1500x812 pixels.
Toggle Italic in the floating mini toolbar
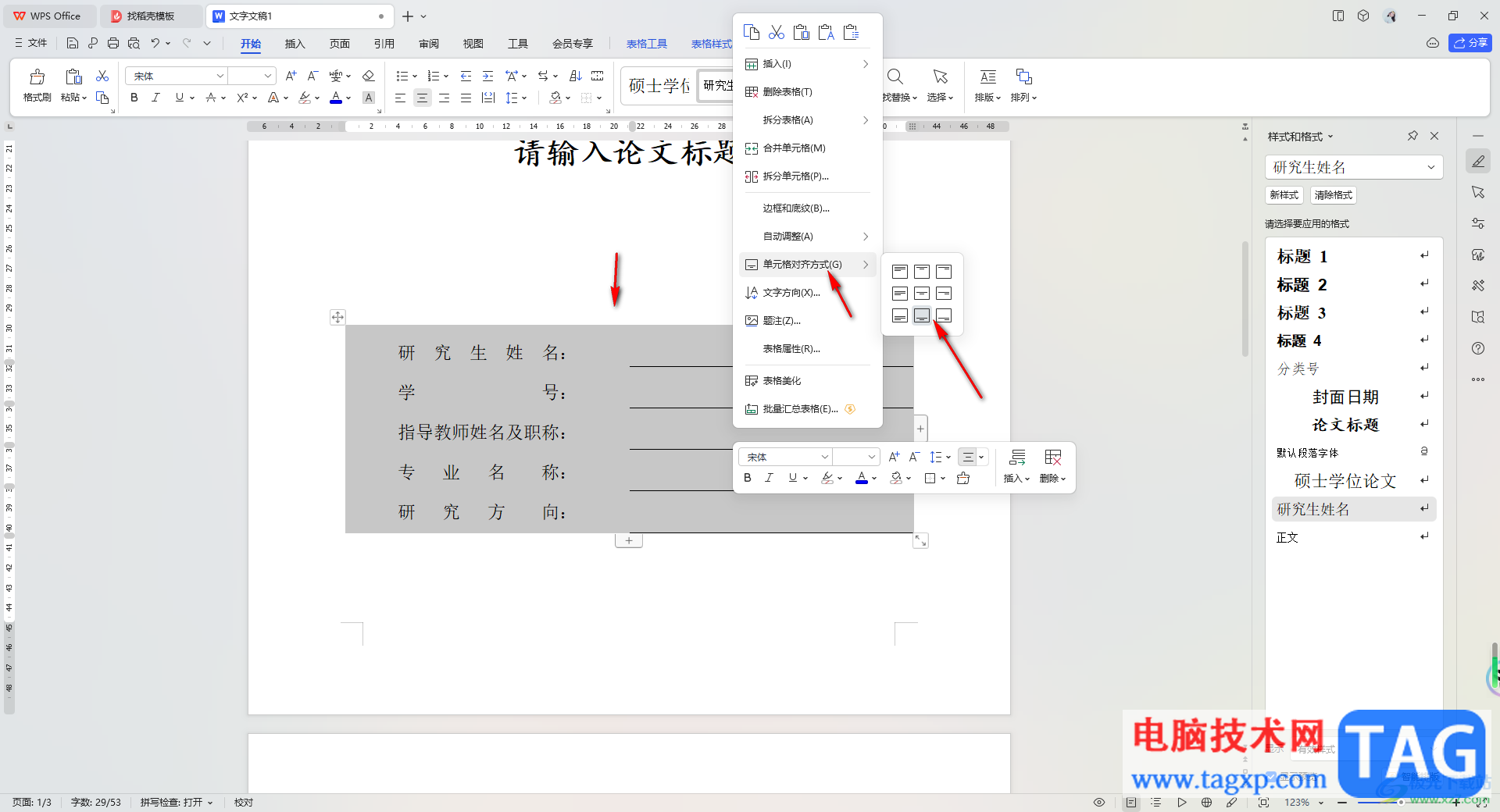point(769,478)
